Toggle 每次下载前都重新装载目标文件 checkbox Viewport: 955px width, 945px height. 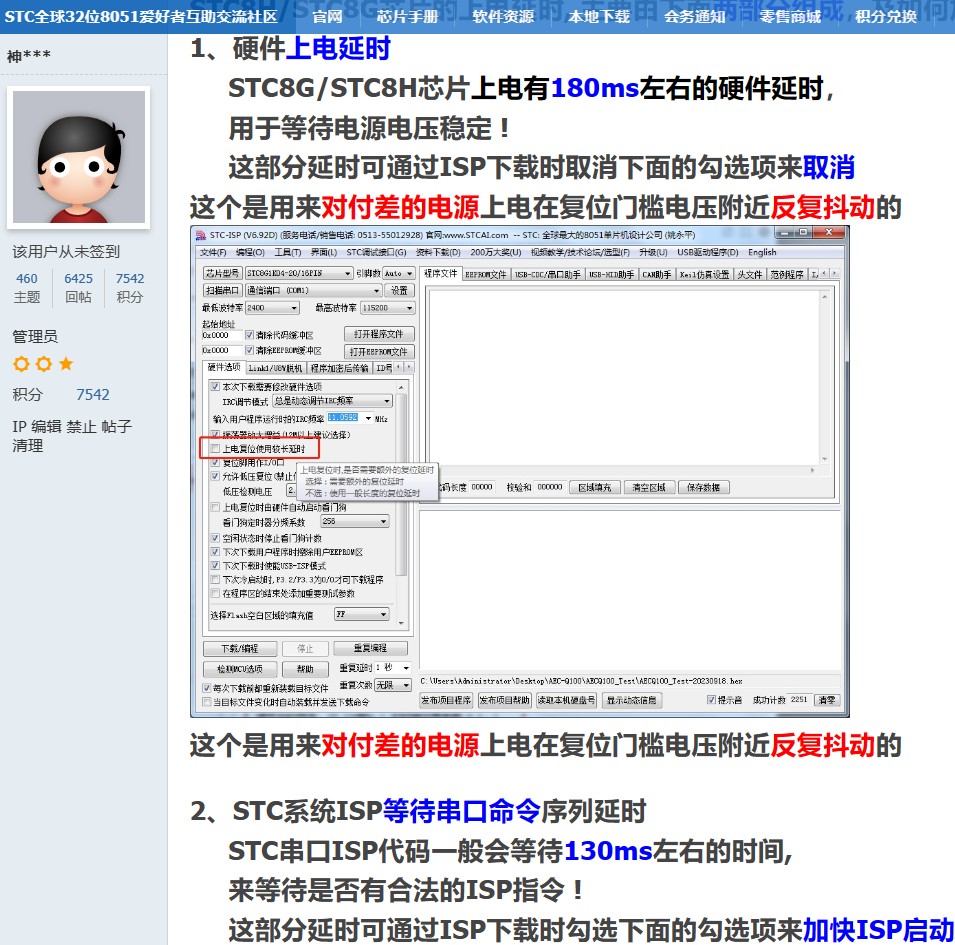pos(207,688)
